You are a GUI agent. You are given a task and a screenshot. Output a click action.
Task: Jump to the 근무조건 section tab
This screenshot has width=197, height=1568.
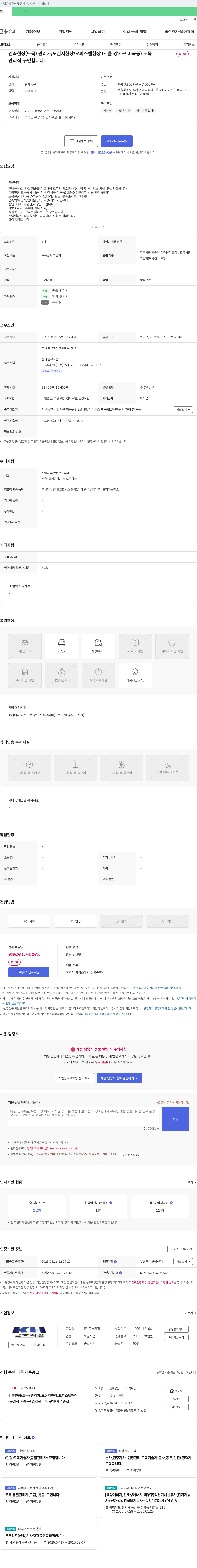tap(43, 44)
